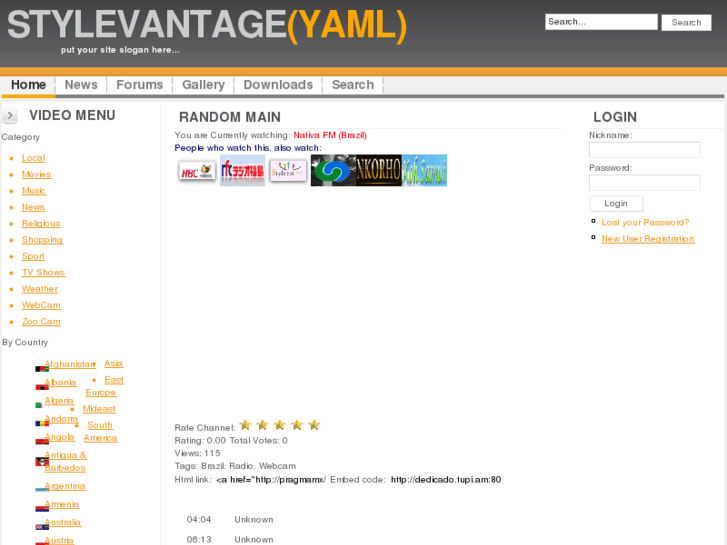The image size is (727, 545).
Task: Focus the Password input field
Action: (x=644, y=182)
